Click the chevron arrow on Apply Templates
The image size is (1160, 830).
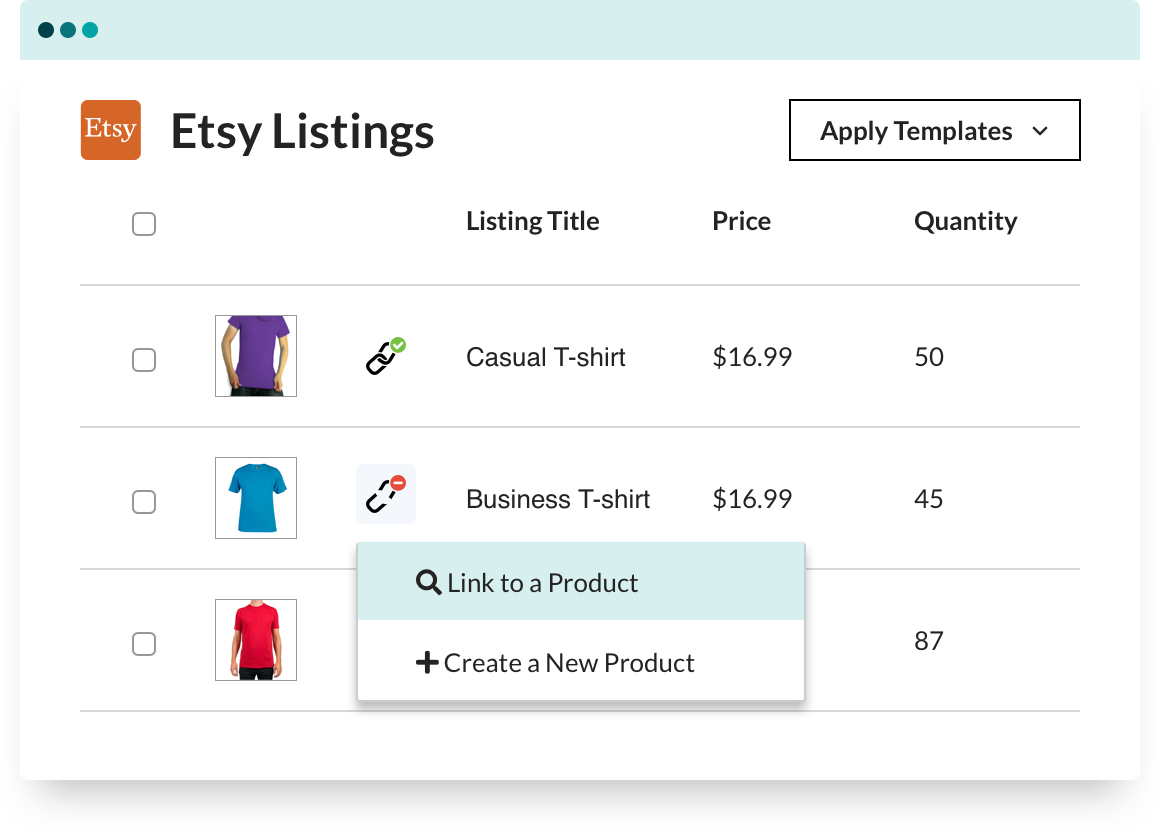tap(1040, 130)
